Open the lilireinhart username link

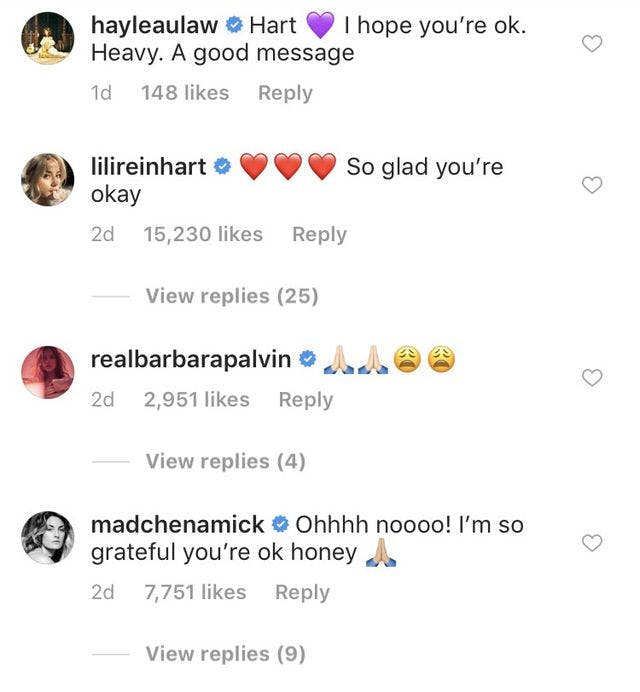(x=149, y=167)
